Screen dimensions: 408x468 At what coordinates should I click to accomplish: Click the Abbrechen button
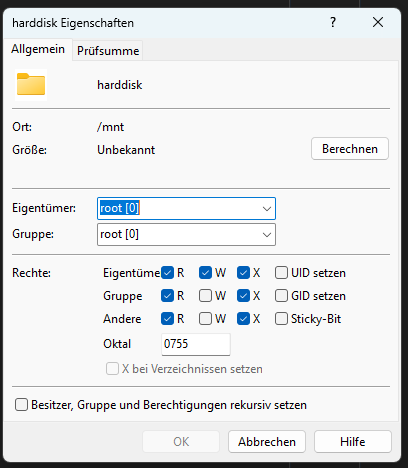coord(267,442)
